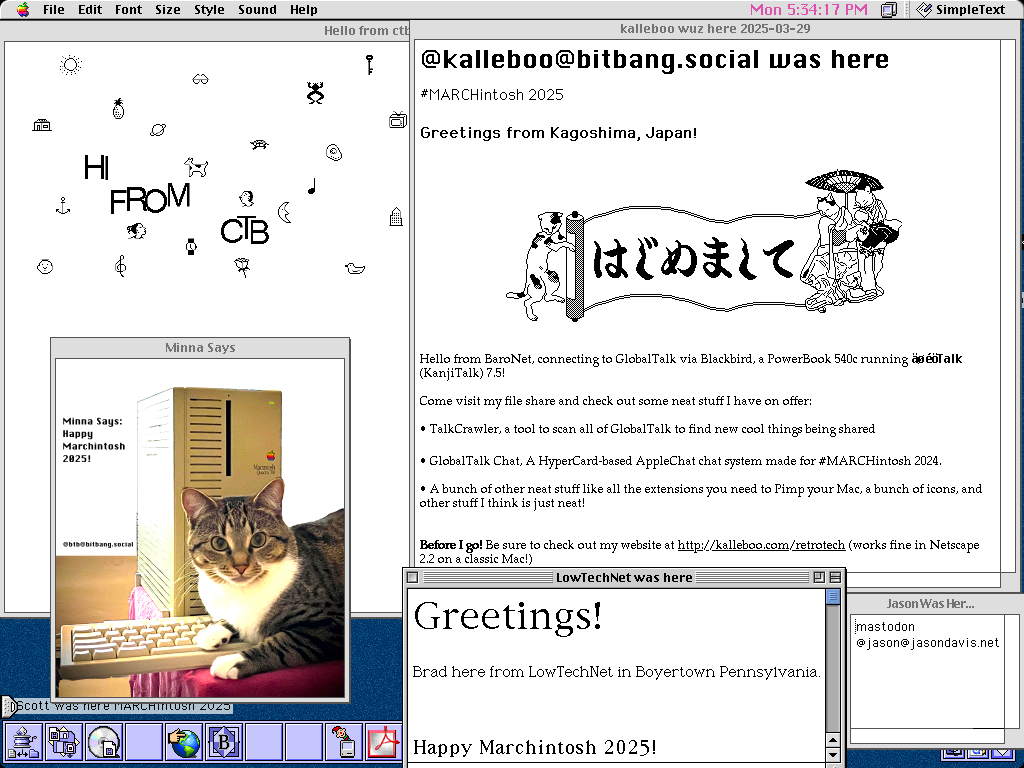Click the Acrobat launcher icon

[x=383, y=742]
